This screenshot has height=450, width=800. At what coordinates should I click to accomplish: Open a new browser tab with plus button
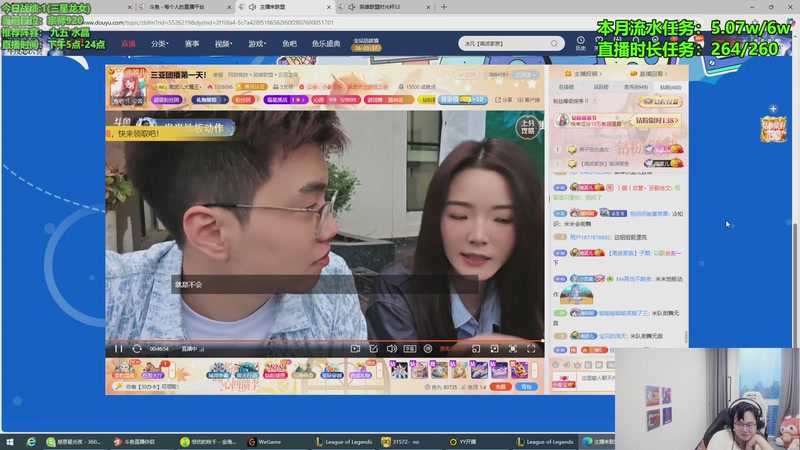[443, 7]
